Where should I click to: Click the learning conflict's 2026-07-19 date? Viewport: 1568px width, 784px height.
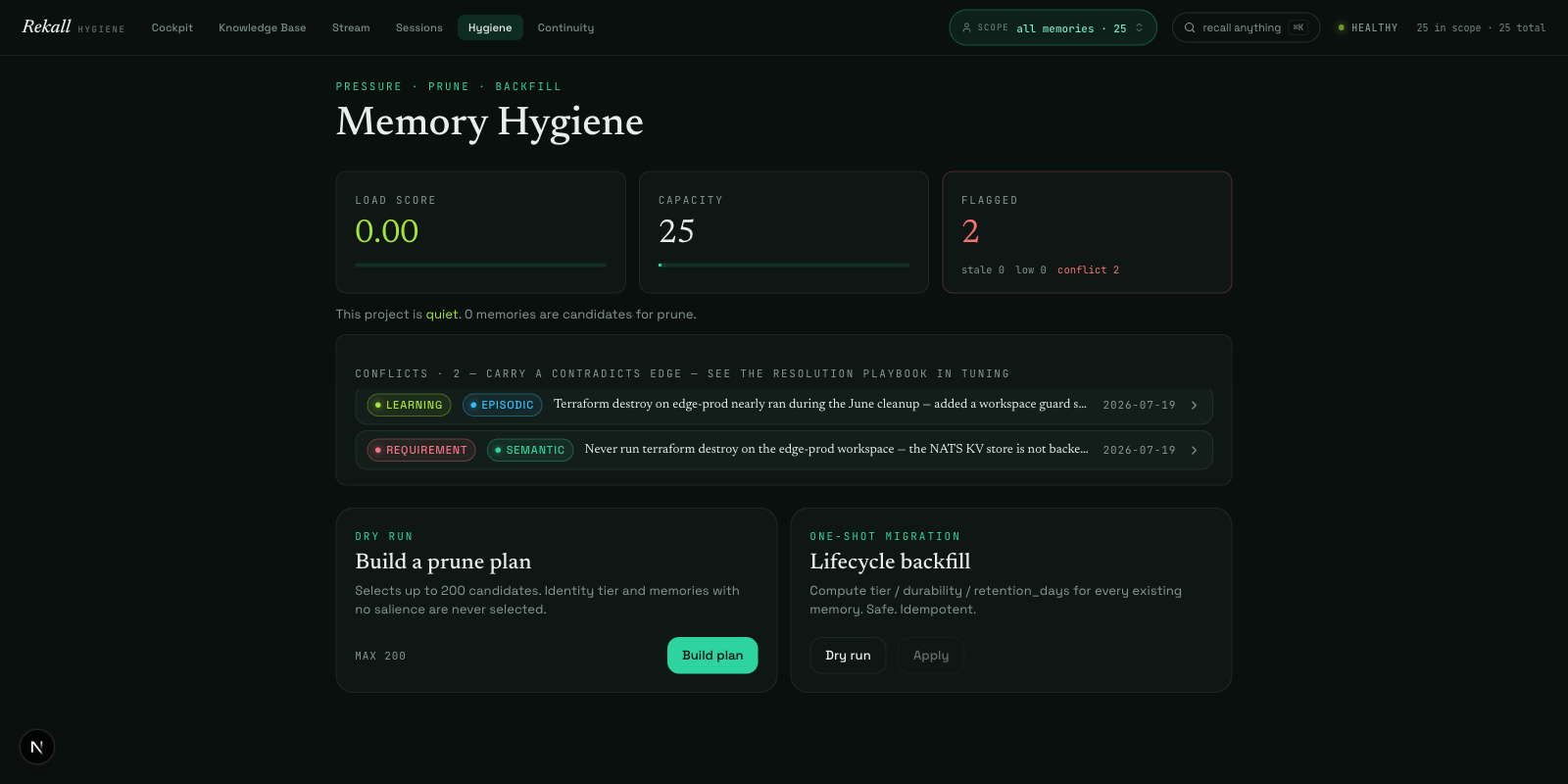pyautogui.click(x=1139, y=405)
